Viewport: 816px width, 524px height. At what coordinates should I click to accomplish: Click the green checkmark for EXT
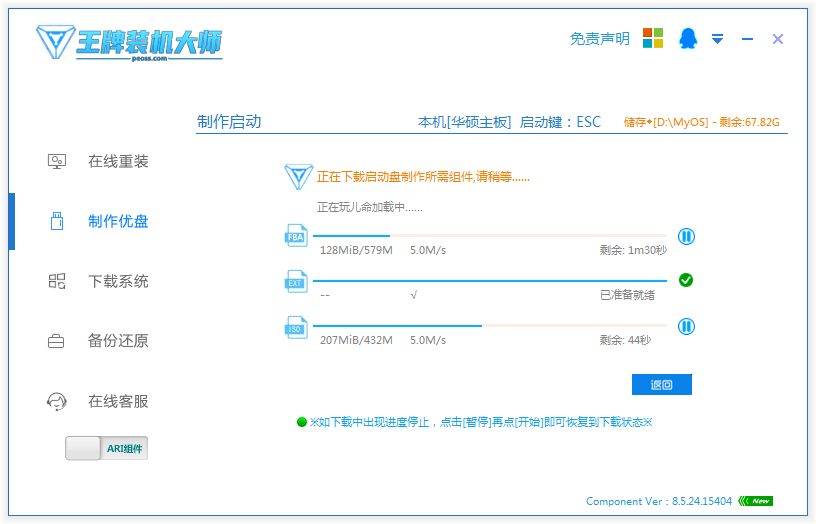pyautogui.click(x=686, y=280)
